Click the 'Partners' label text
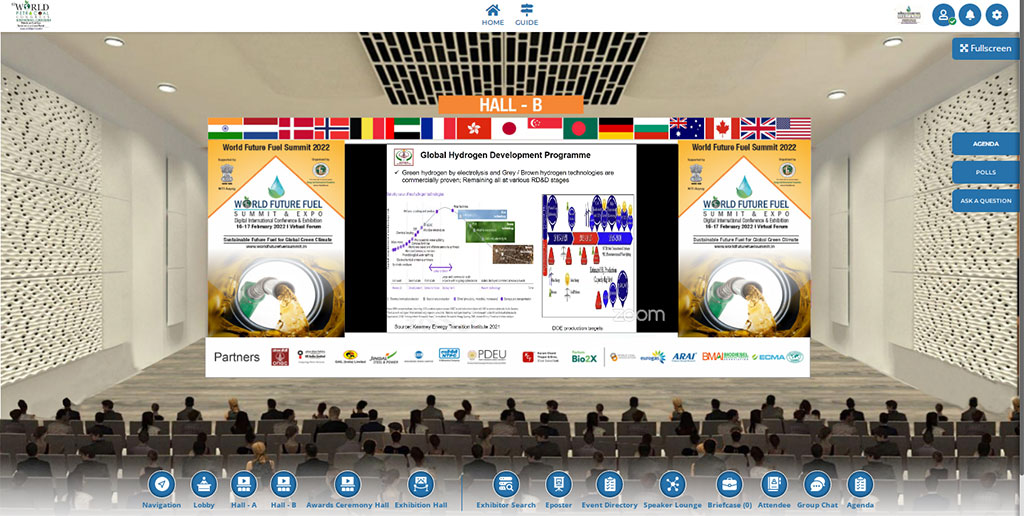Screen dimensions: 1024x516 (x=236, y=357)
